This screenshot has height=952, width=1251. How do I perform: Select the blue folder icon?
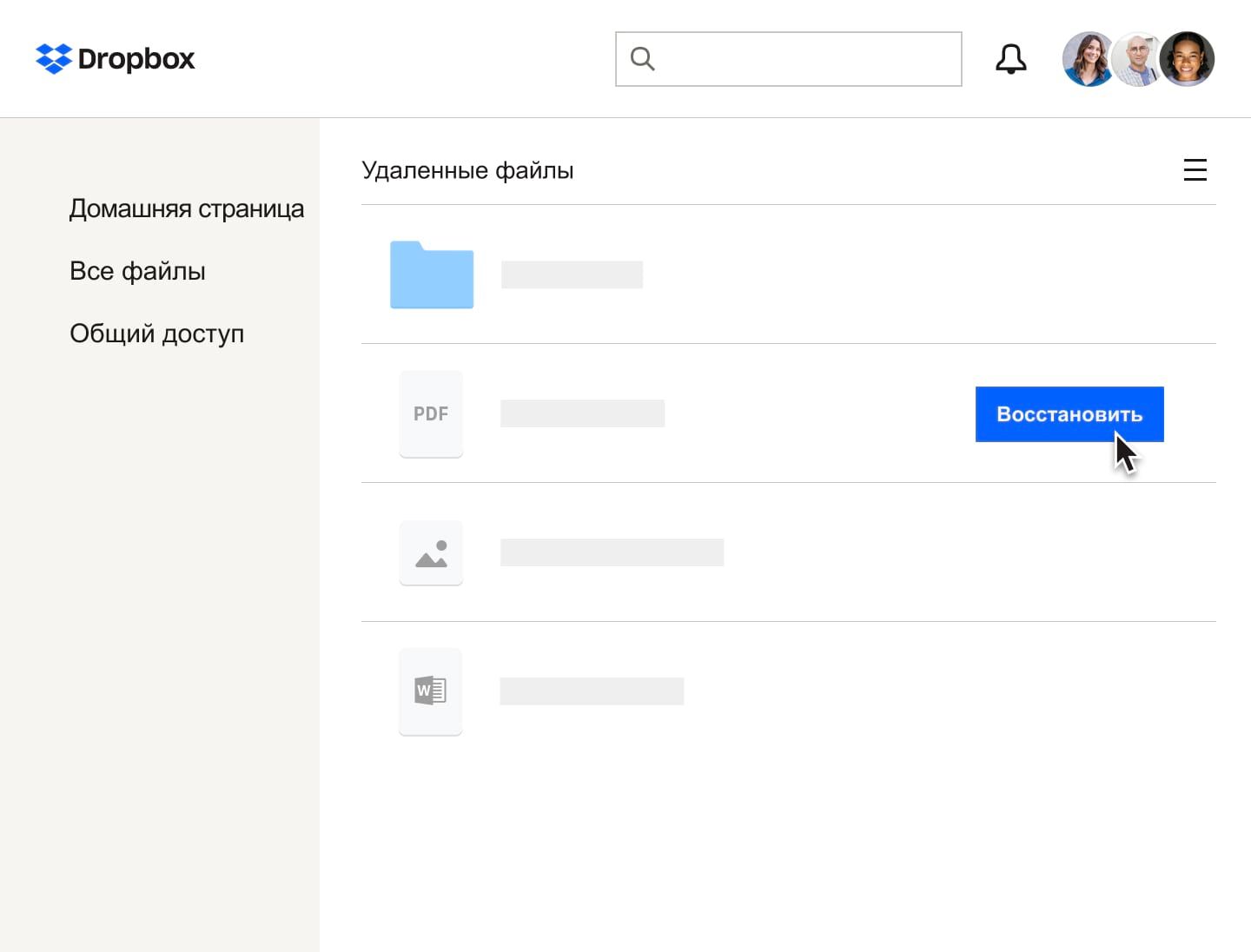point(432,274)
